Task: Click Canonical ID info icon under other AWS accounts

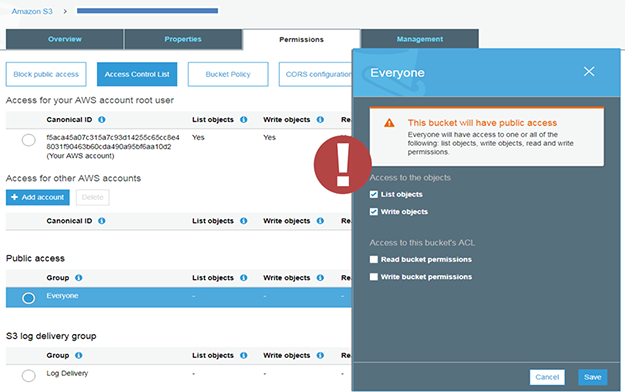Action: tap(102, 221)
